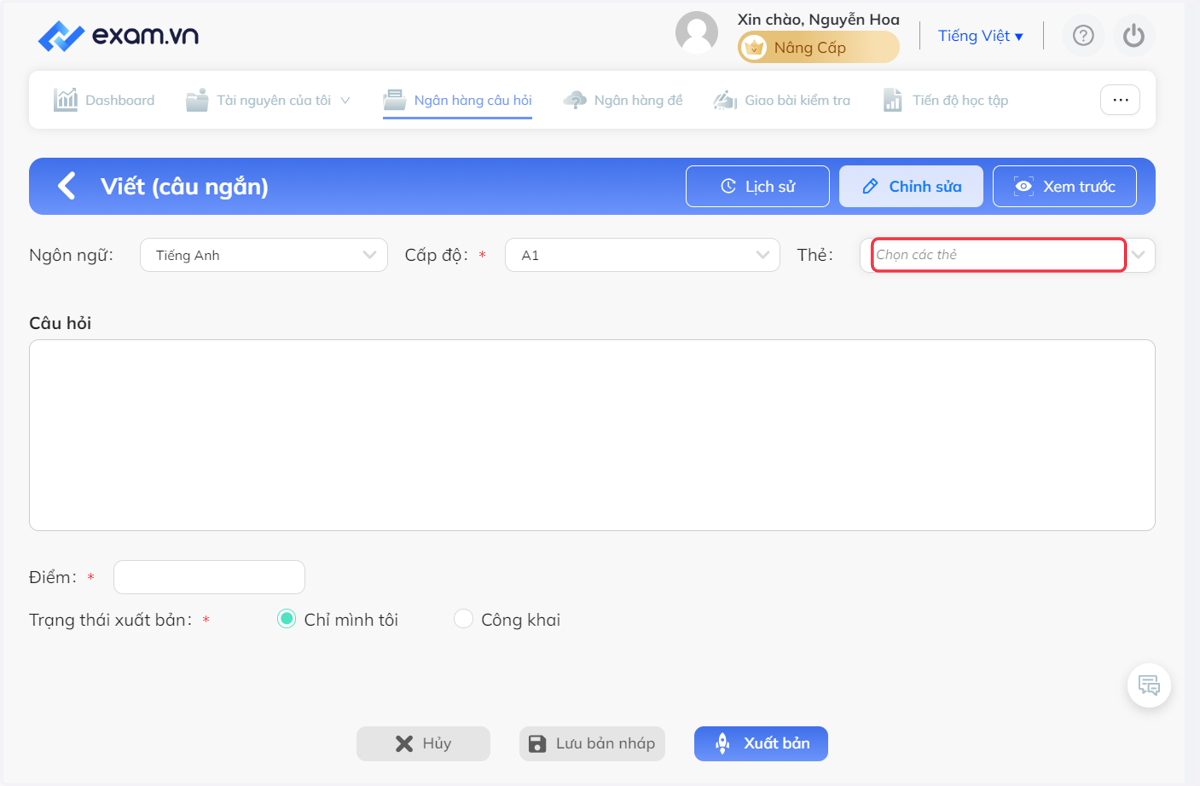The width and height of the screenshot is (1200, 786).
Task: Click the crown icon on Nâng Cấp
Action: (755, 47)
